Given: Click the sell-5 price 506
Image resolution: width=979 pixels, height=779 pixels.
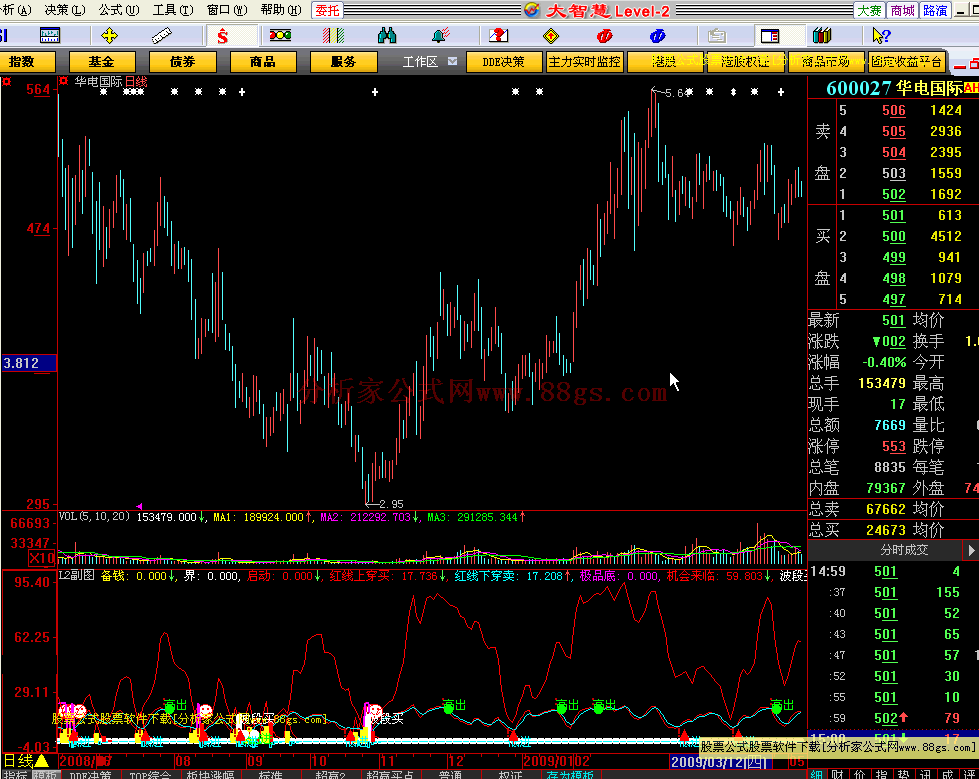Looking at the screenshot, I should click(893, 110).
